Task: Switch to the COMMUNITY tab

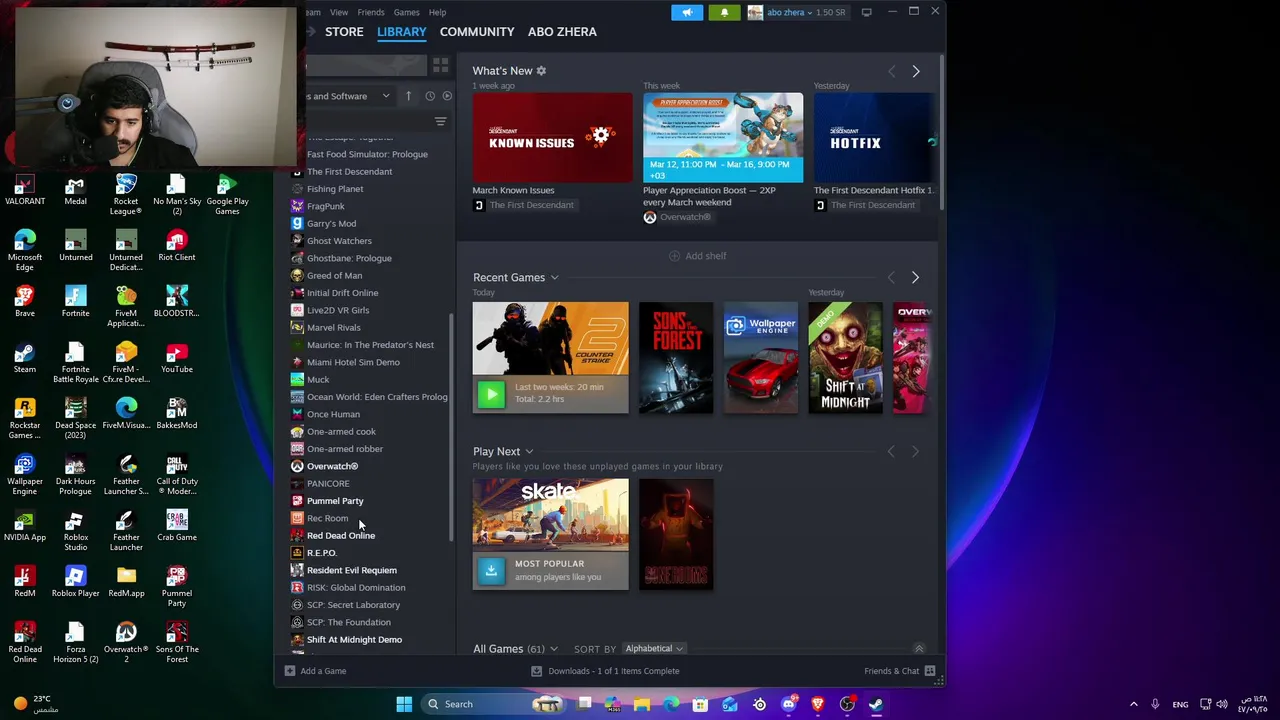Action: coord(477,32)
